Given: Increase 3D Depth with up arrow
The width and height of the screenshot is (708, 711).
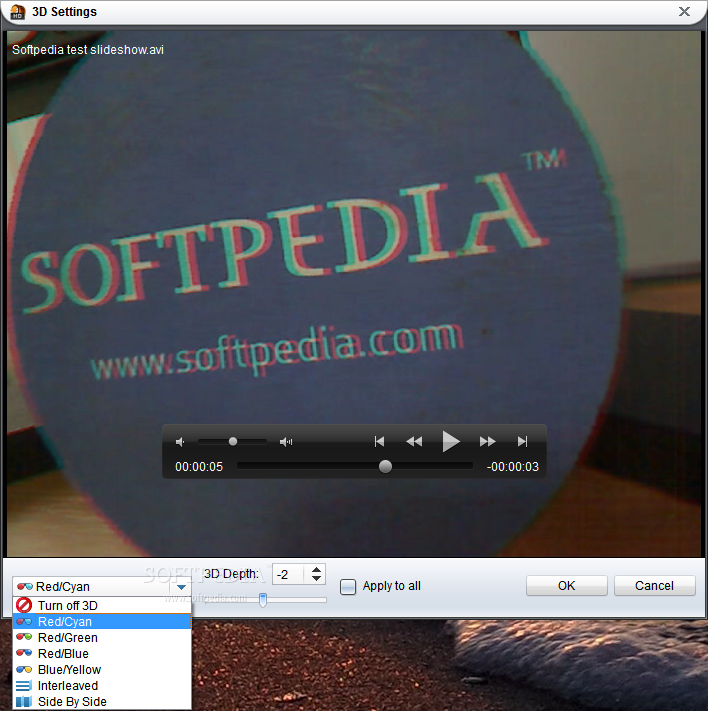Looking at the screenshot, I should coord(317,569).
